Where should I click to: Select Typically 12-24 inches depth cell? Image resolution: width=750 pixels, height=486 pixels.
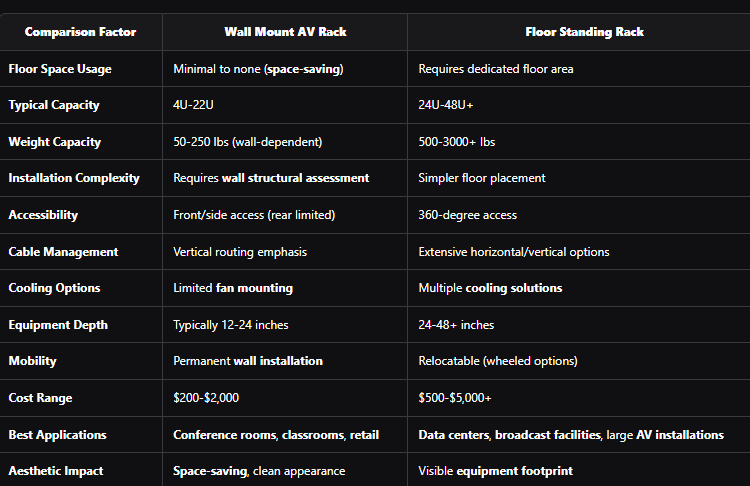pyautogui.click(x=231, y=325)
